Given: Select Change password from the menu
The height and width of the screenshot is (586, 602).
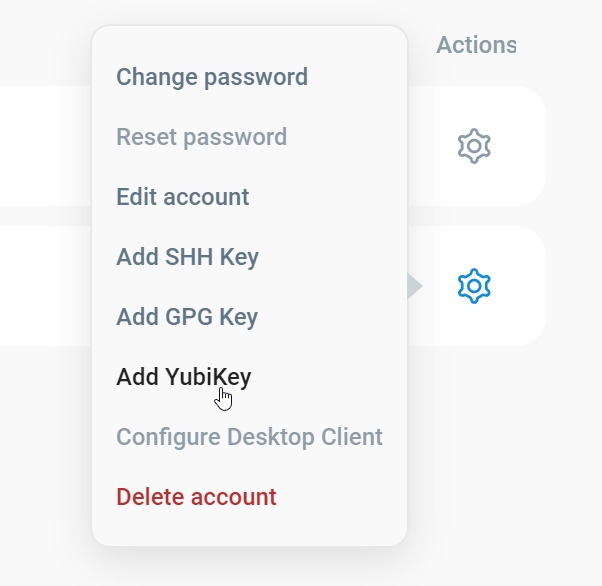Looking at the screenshot, I should click(x=212, y=77).
